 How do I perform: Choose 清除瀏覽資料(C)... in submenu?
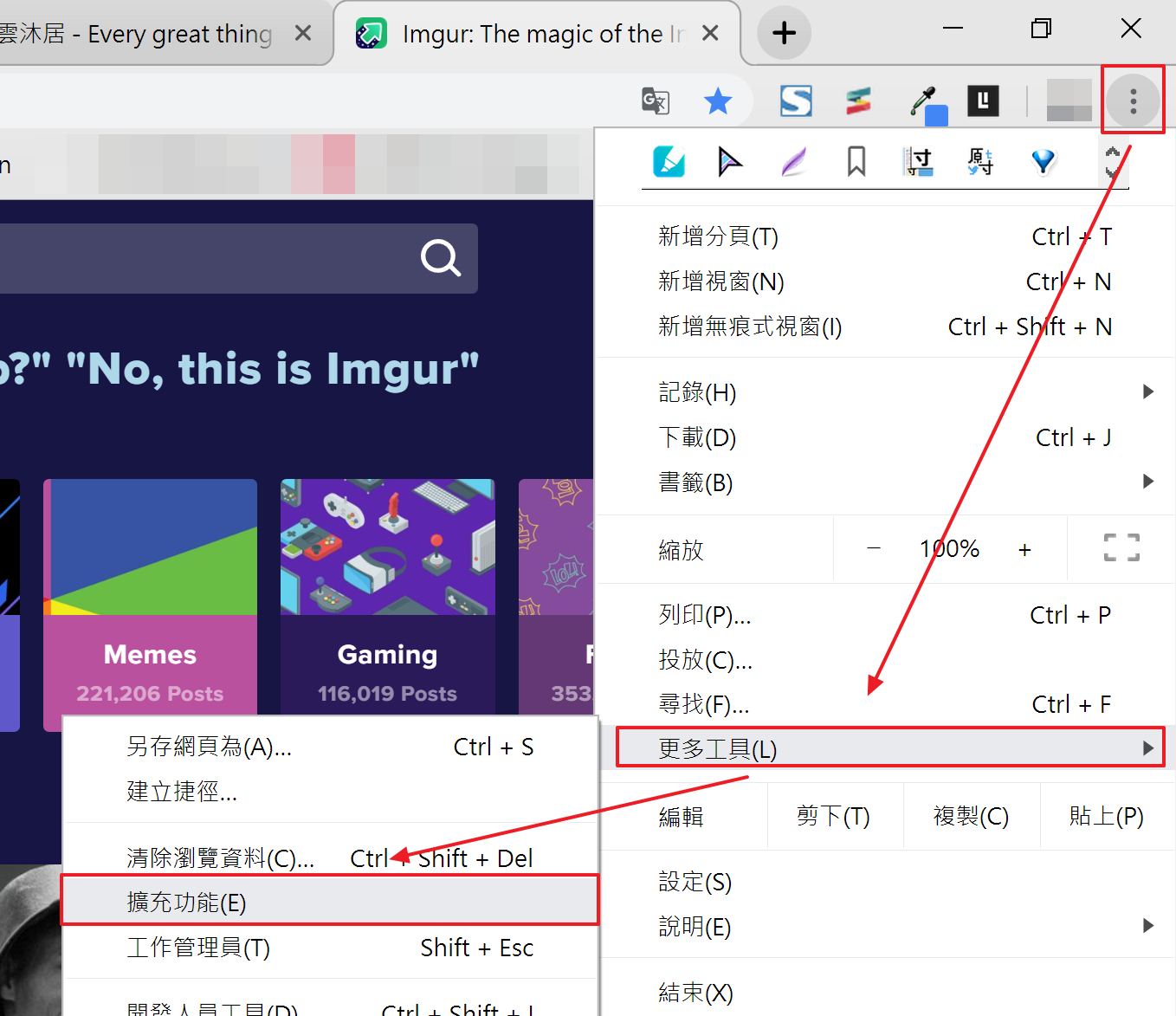click(x=331, y=857)
